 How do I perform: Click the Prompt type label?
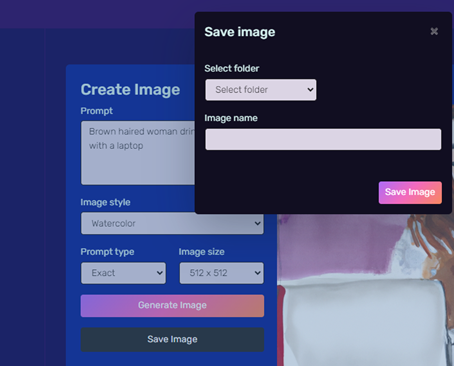[x=107, y=252]
